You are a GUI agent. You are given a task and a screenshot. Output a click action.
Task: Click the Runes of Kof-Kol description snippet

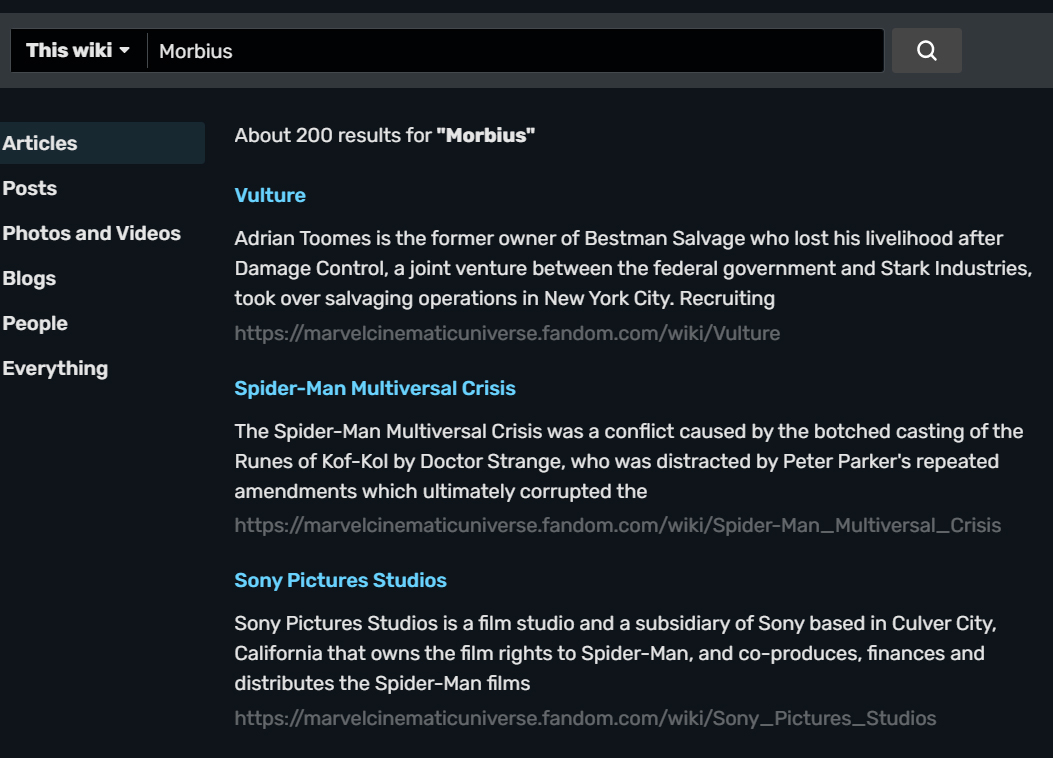(x=629, y=461)
